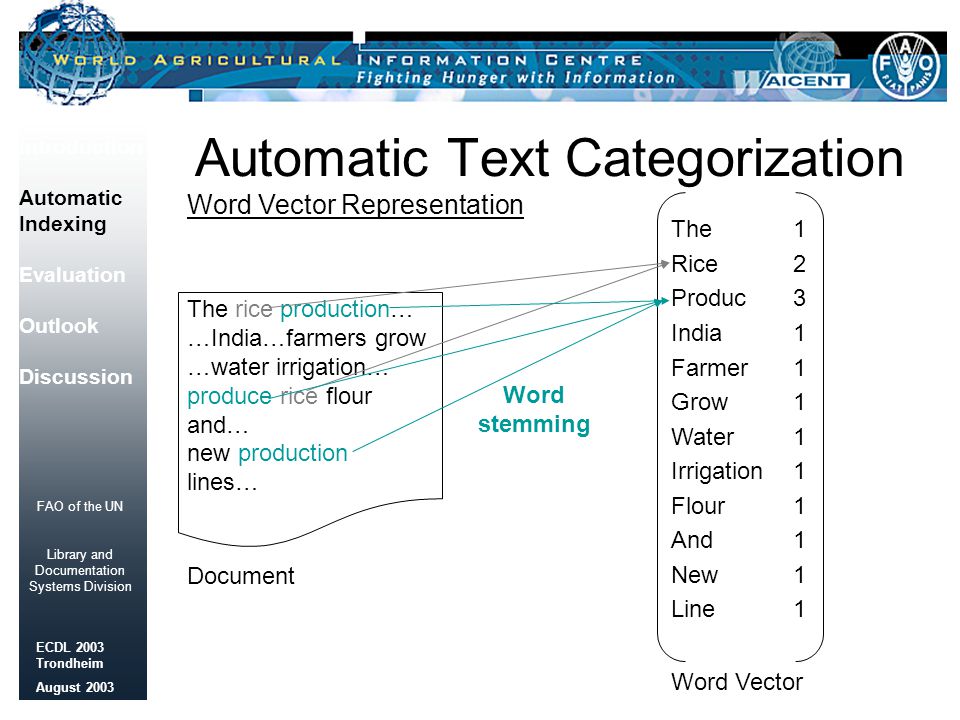The image size is (960, 720).
Task: Select the vector entry 'Farmer'
Action: (x=710, y=368)
